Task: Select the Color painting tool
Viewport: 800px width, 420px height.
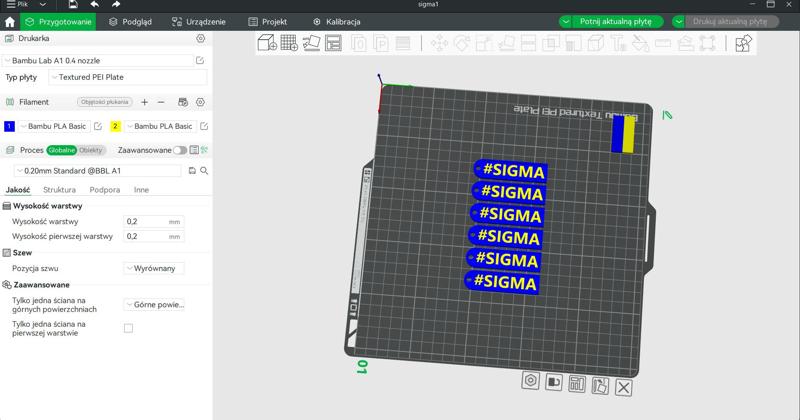Action: 640,43
